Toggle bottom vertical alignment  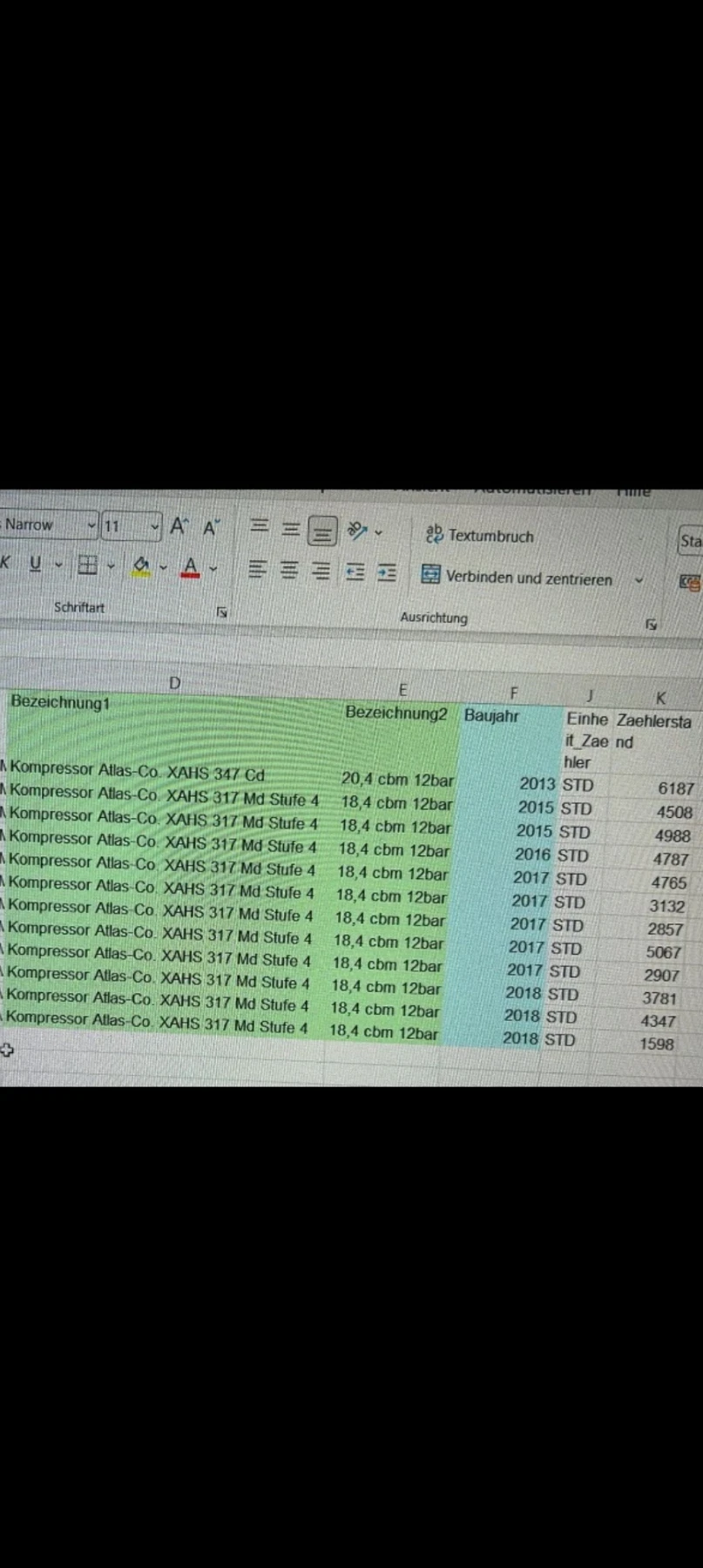[322, 530]
